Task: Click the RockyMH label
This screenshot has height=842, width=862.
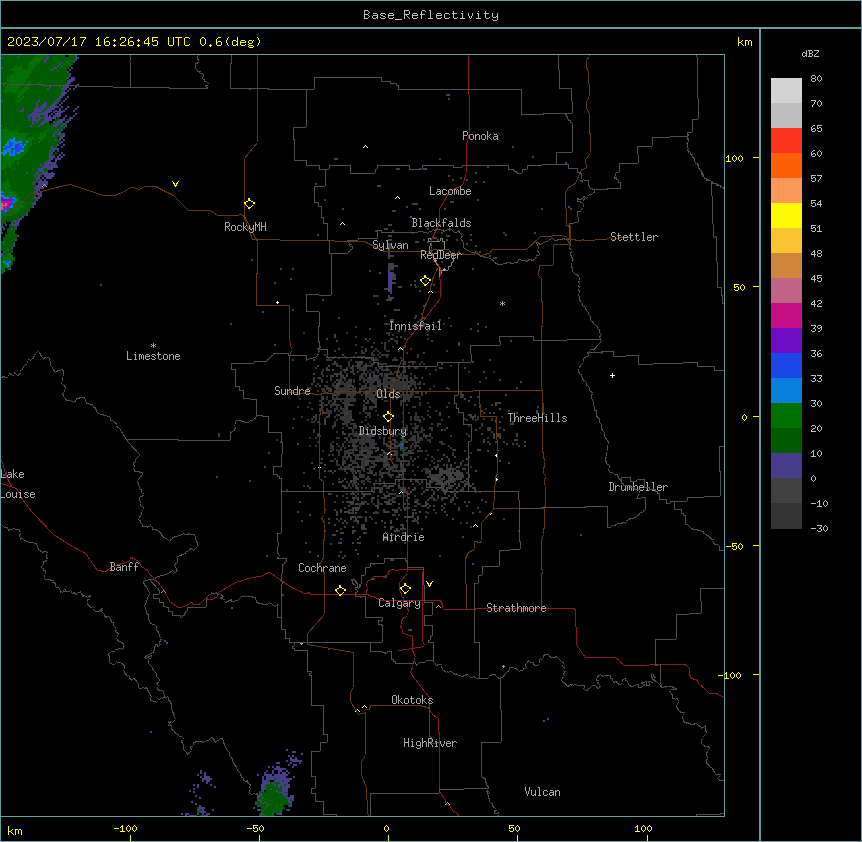Action: point(245,227)
